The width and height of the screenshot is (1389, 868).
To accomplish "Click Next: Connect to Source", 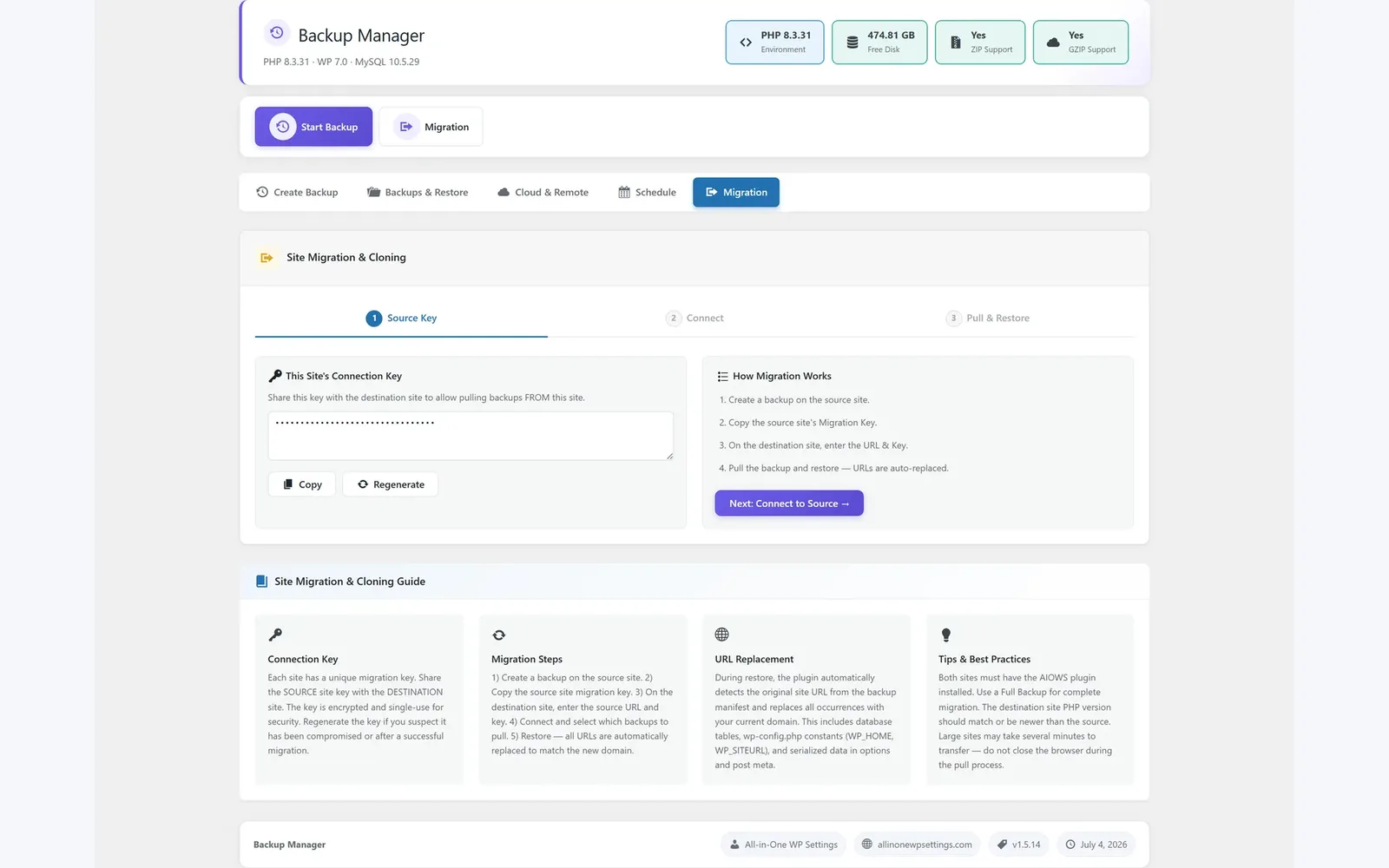I will pyautogui.click(x=789, y=503).
